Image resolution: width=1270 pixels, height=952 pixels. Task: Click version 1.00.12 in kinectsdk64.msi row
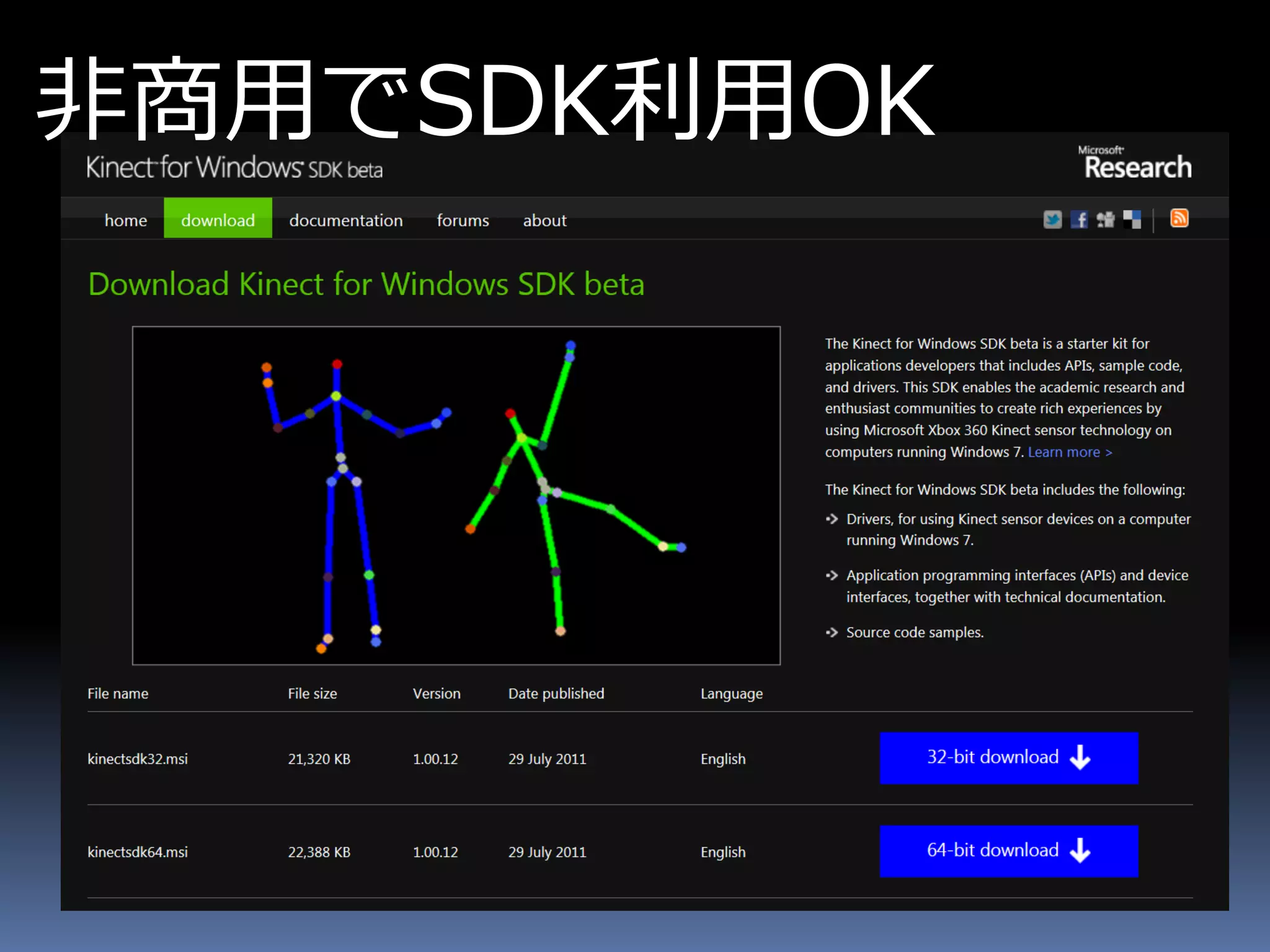point(435,852)
